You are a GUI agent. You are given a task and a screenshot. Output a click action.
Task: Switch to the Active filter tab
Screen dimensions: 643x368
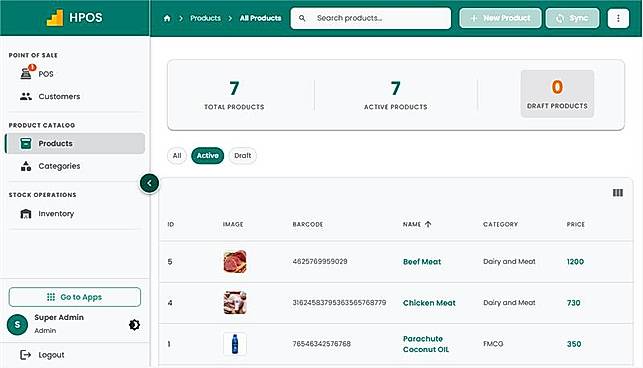point(207,155)
